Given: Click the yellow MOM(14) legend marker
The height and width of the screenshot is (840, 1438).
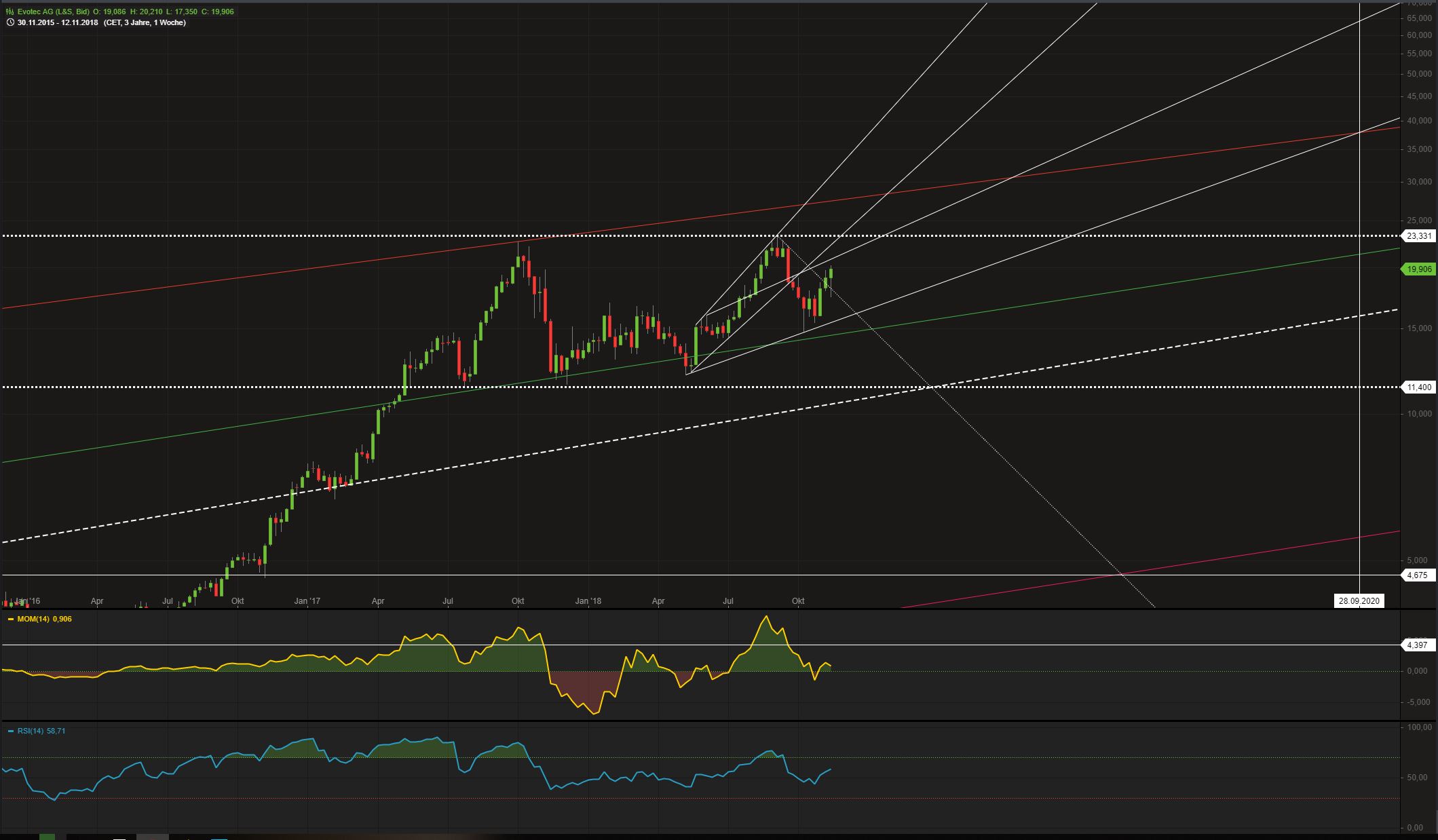Looking at the screenshot, I should (x=10, y=619).
